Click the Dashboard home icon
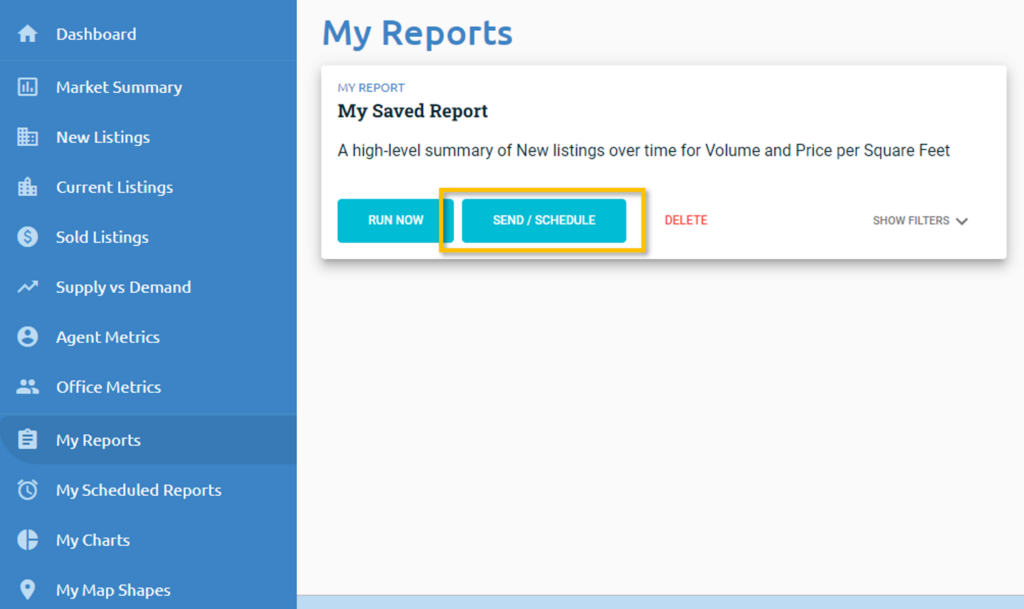The width and height of the screenshot is (1024, 609). [x=28, y=34]
